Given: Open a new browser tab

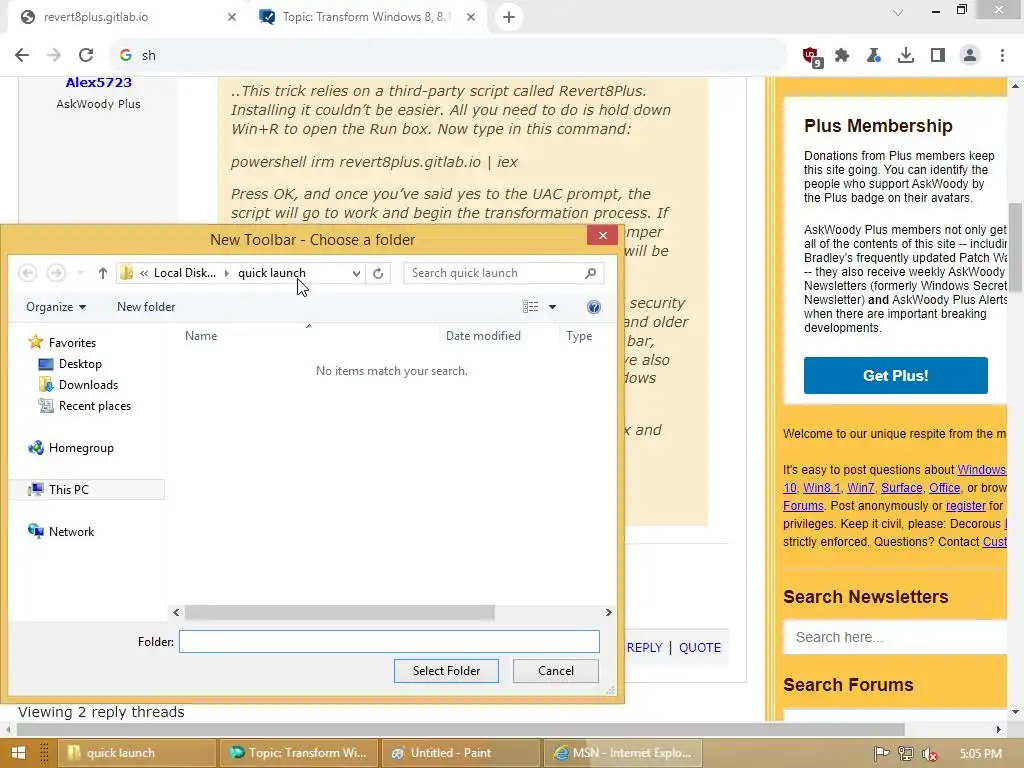Looking at the screenshot, I should tap(509, 17).
